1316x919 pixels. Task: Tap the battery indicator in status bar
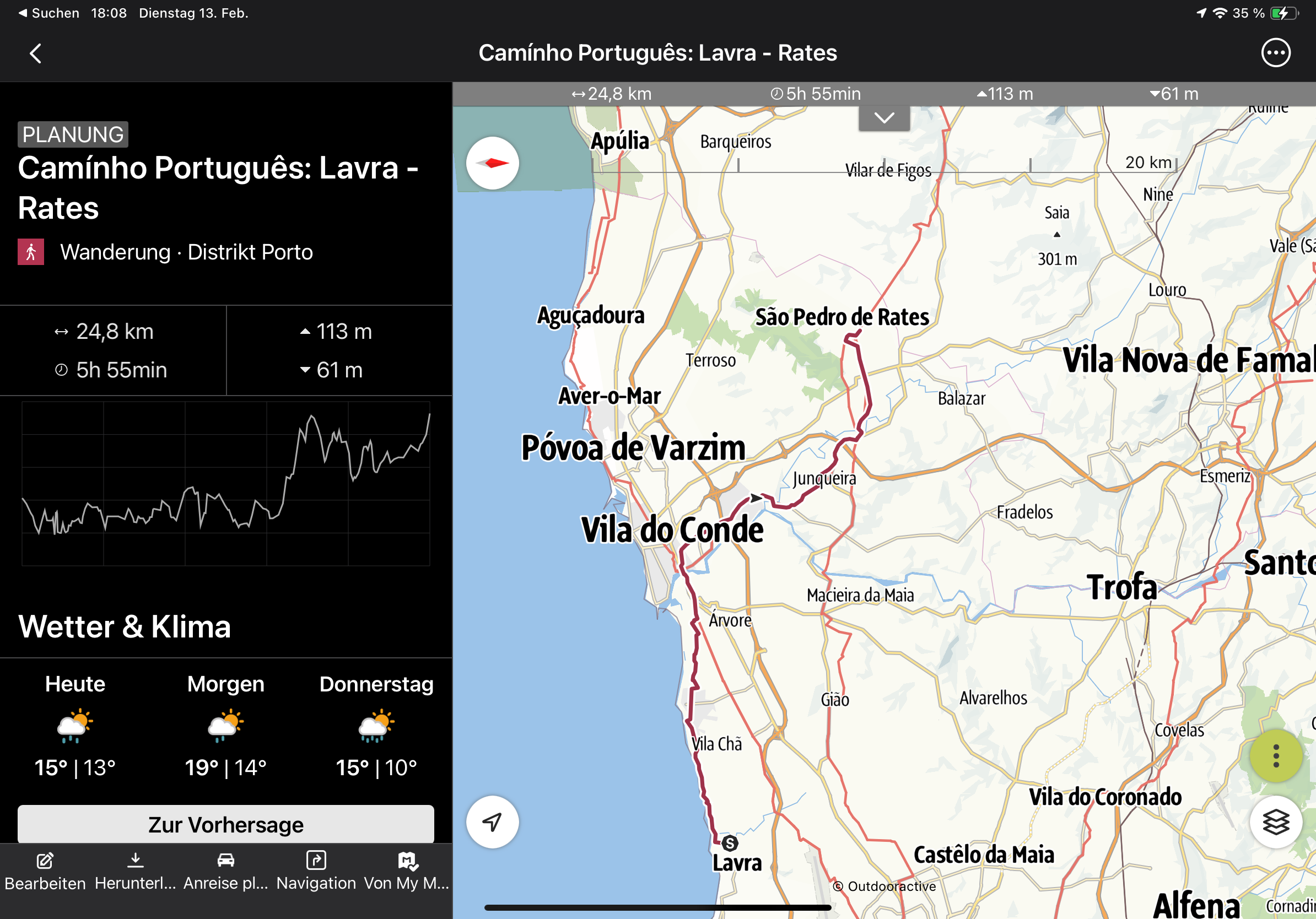click(x=1284, y=13)
